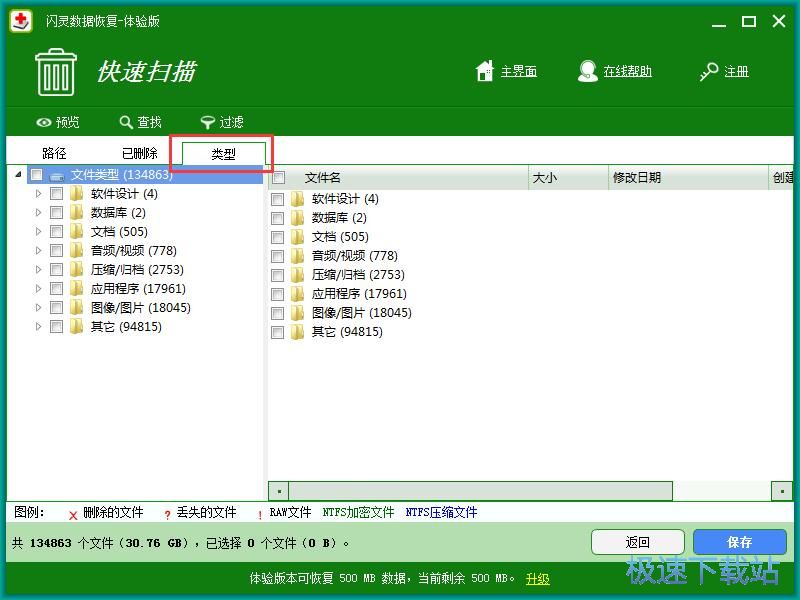Switch to the 已删除 tab
Screen dimensions: 800x600
(x=139, y=153)
